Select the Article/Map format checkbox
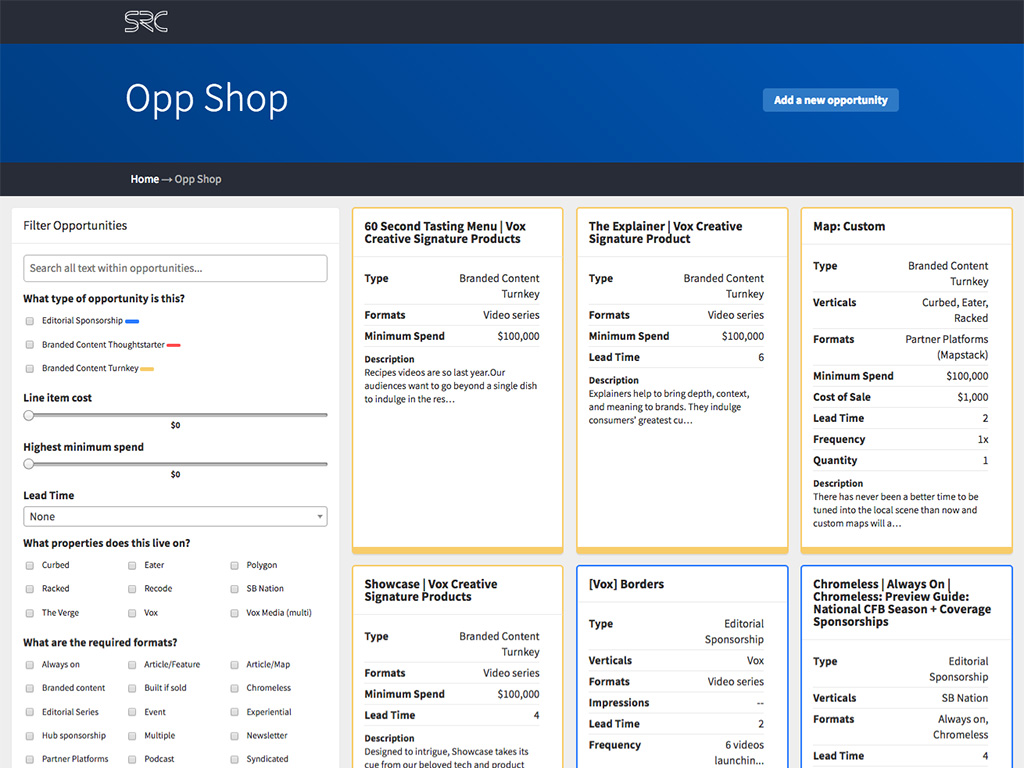Viewport: 1024px width, 768px height. (x=234, y=665)
